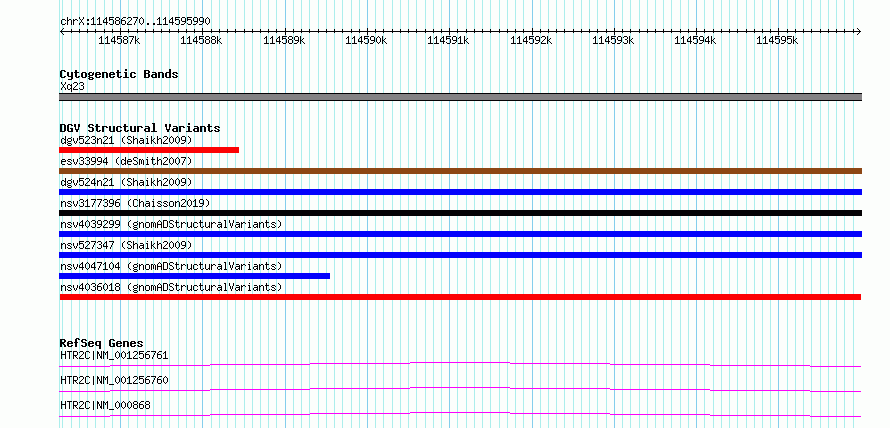
Task: Open the esv33994 (deSmith2007) label
Action: click(x=126, y=161)
